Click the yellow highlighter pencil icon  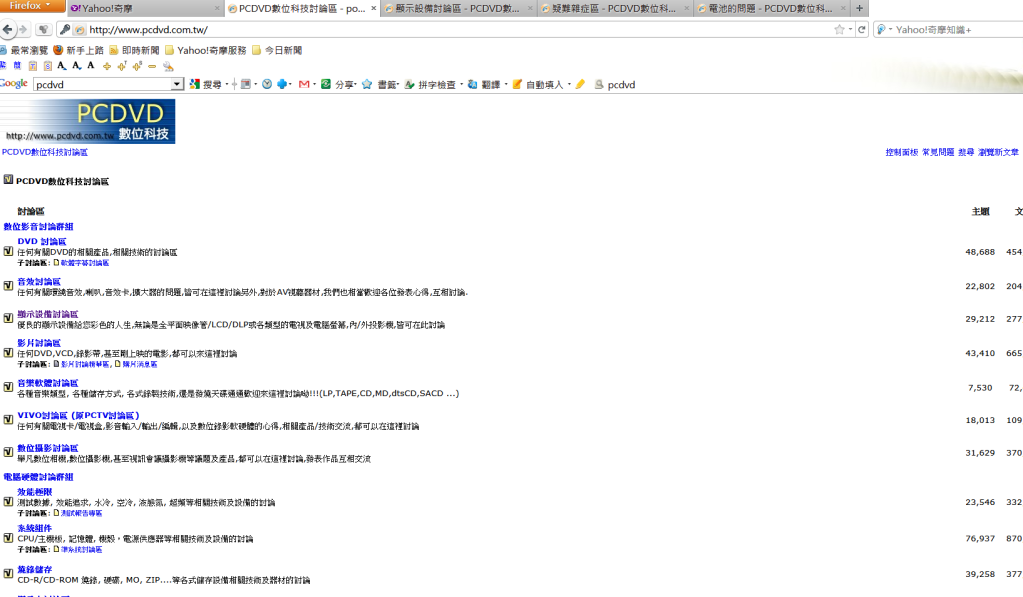click(x=581, y=85)
